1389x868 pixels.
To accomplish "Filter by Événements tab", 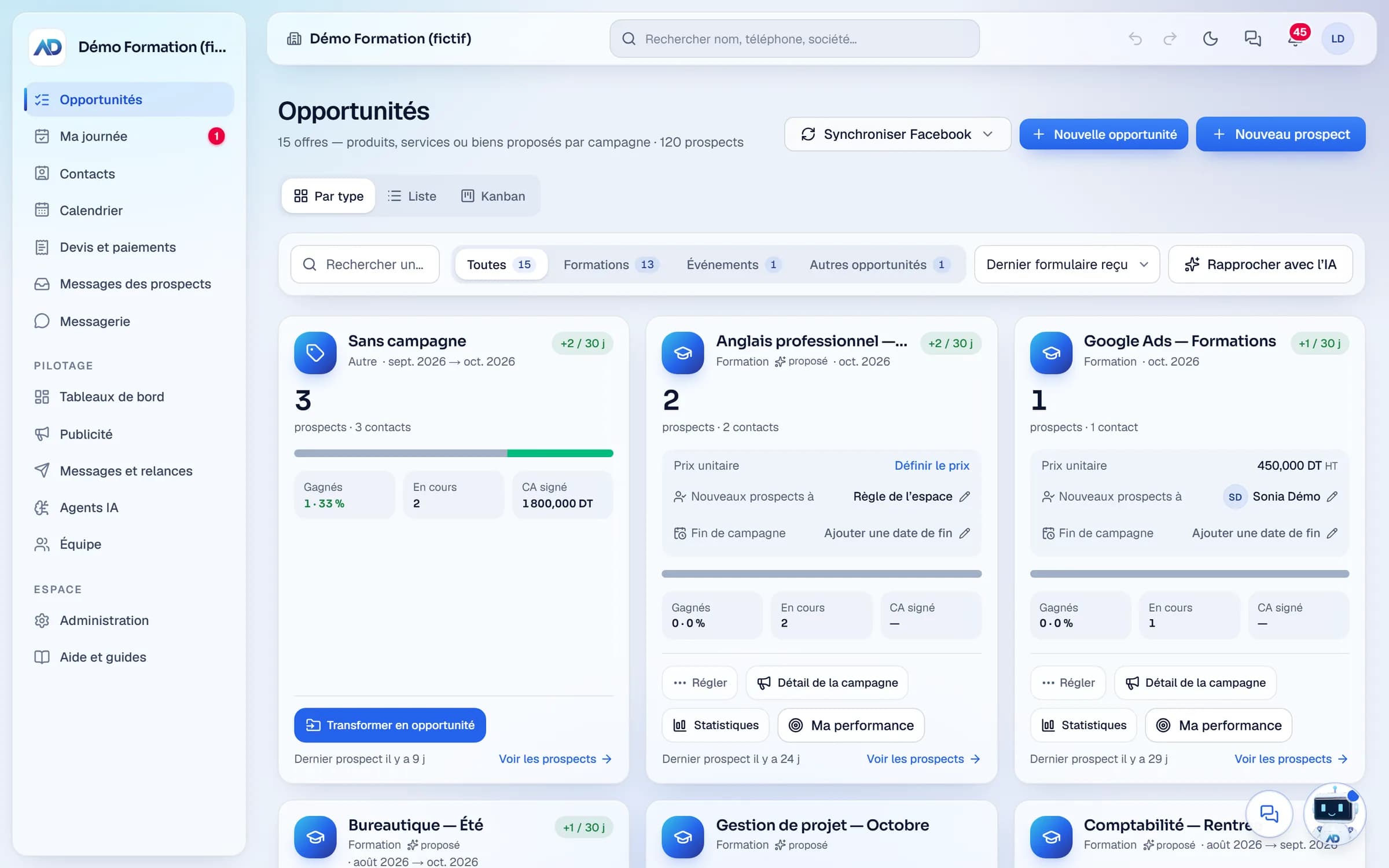I will pos(734,264).
